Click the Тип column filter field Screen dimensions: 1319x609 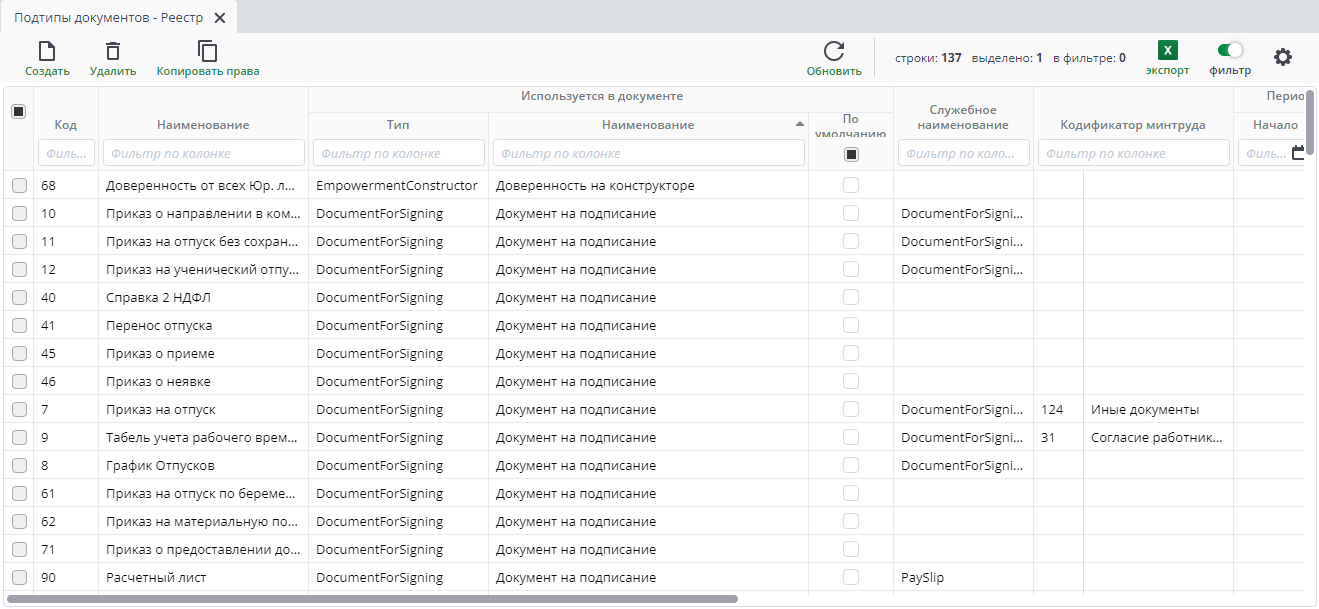398,153
